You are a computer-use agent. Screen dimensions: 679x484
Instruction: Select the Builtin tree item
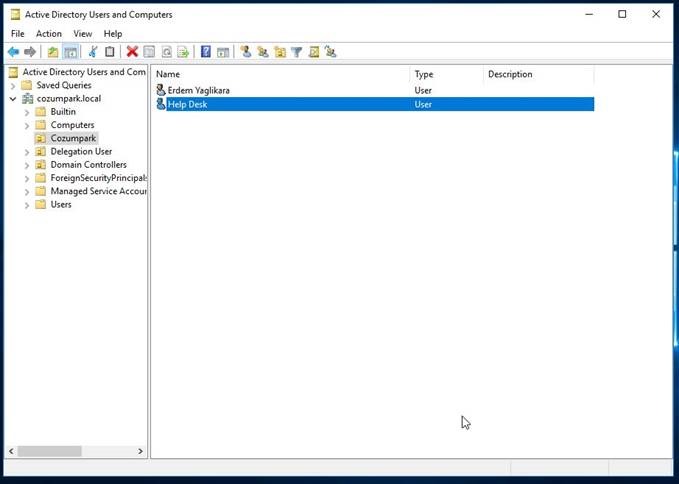click(63, 112)
